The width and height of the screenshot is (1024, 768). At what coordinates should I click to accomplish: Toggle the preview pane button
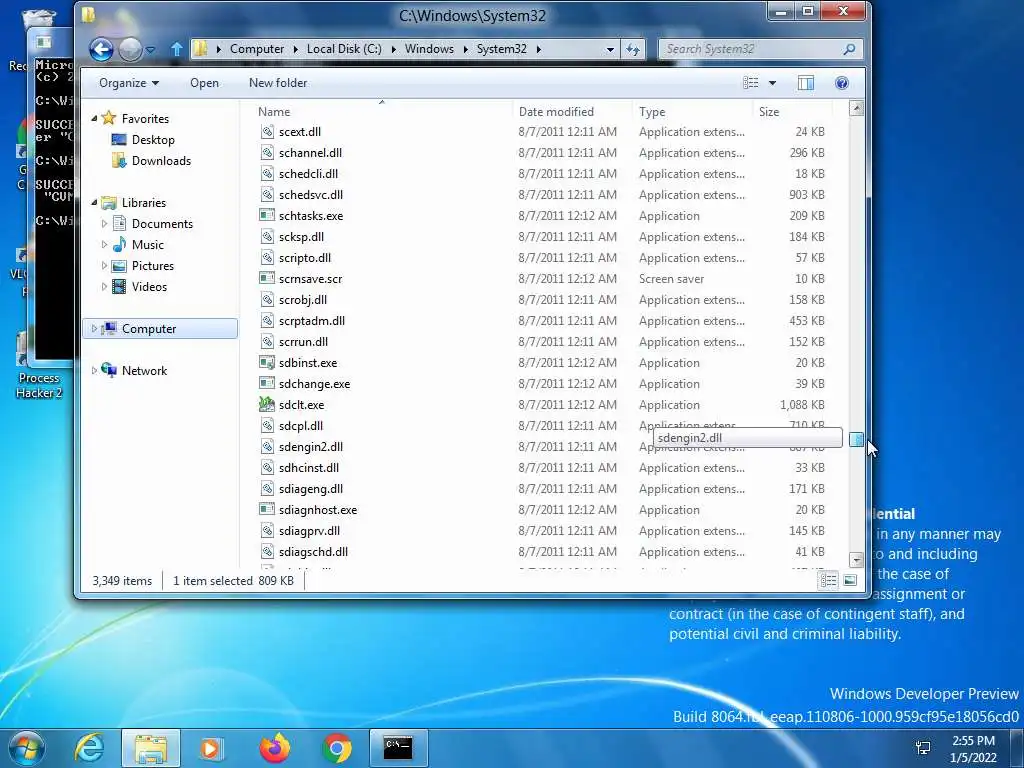point(806,83)
